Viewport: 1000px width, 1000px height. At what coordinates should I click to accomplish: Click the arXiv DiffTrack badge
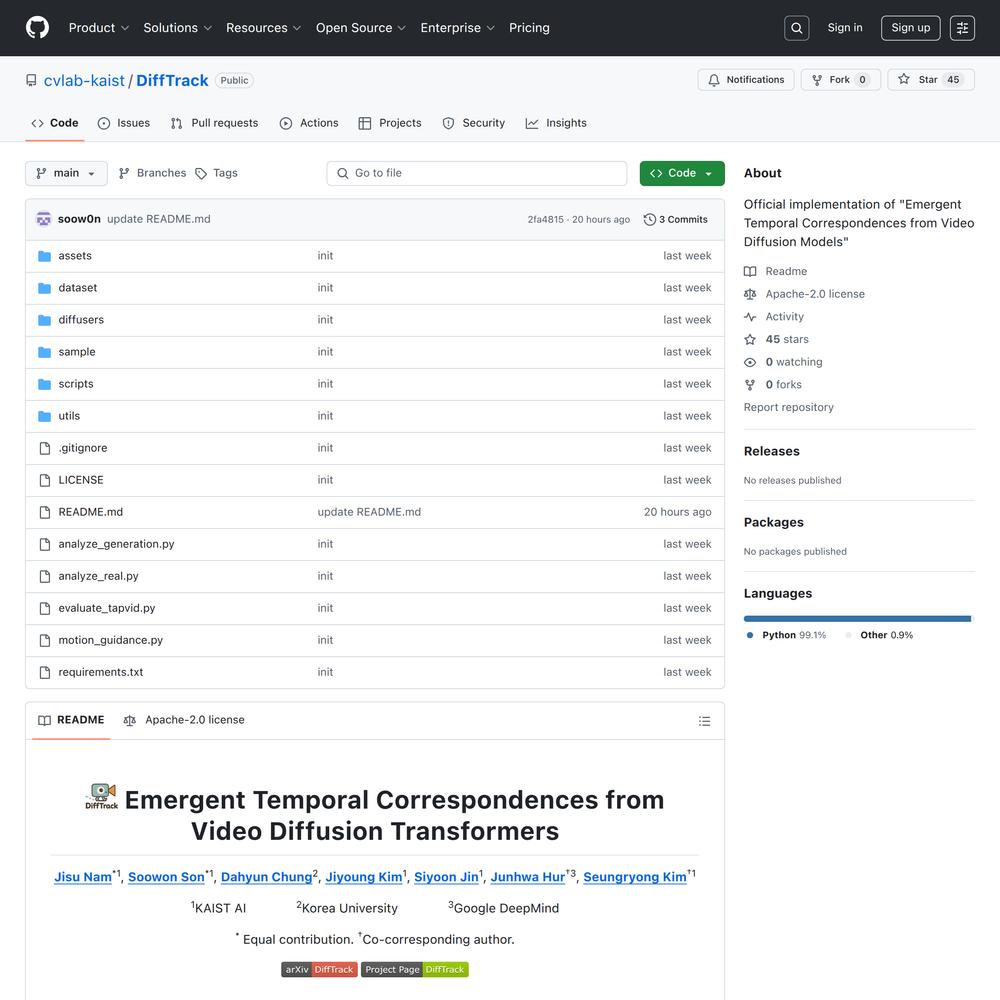(x=320, y=969)
